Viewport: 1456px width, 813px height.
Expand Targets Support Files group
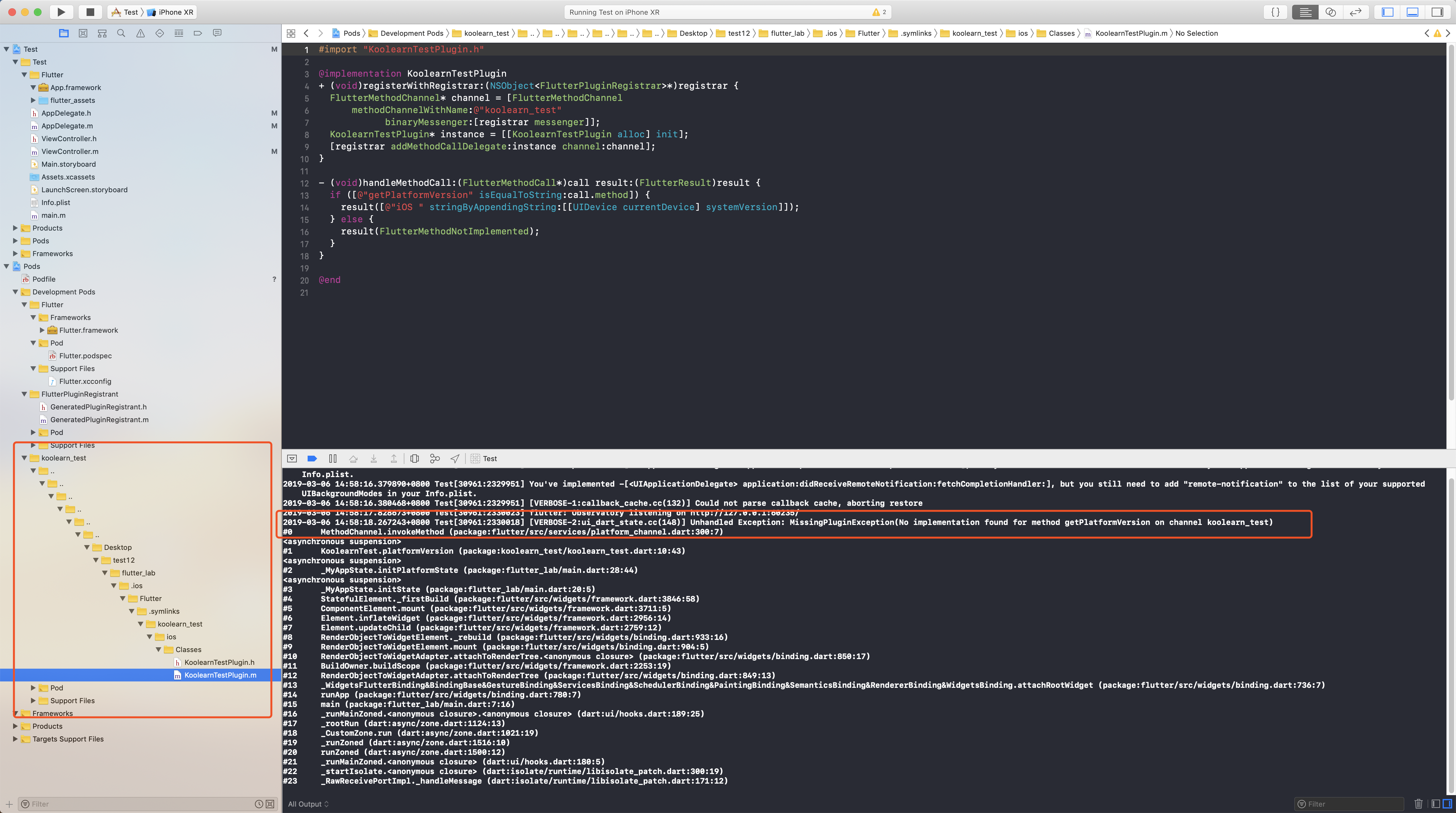(15, 739)
